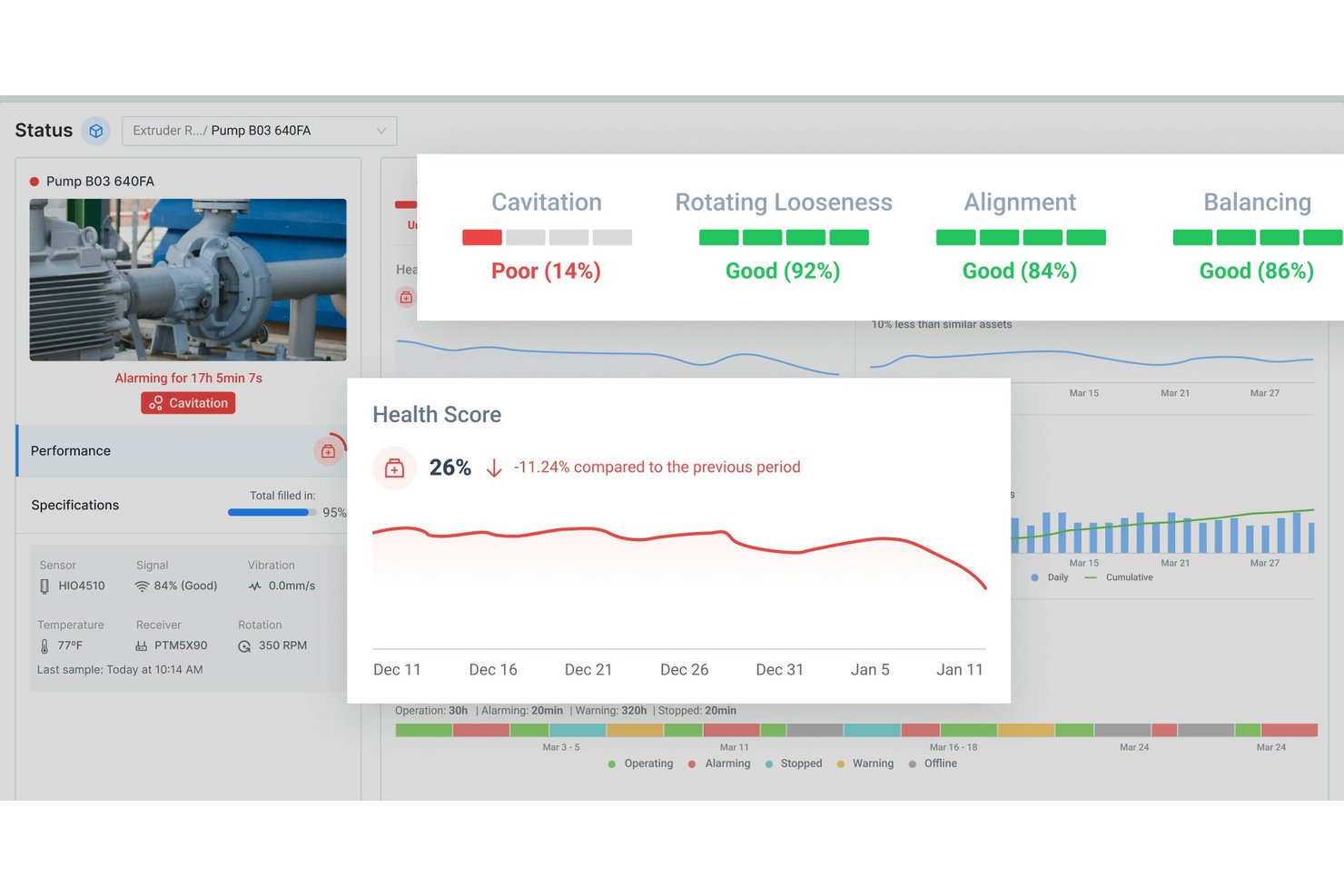Screen dimensions: 1344x896
Task: Toggle the Cumulative legend series
Action: 1119,577
